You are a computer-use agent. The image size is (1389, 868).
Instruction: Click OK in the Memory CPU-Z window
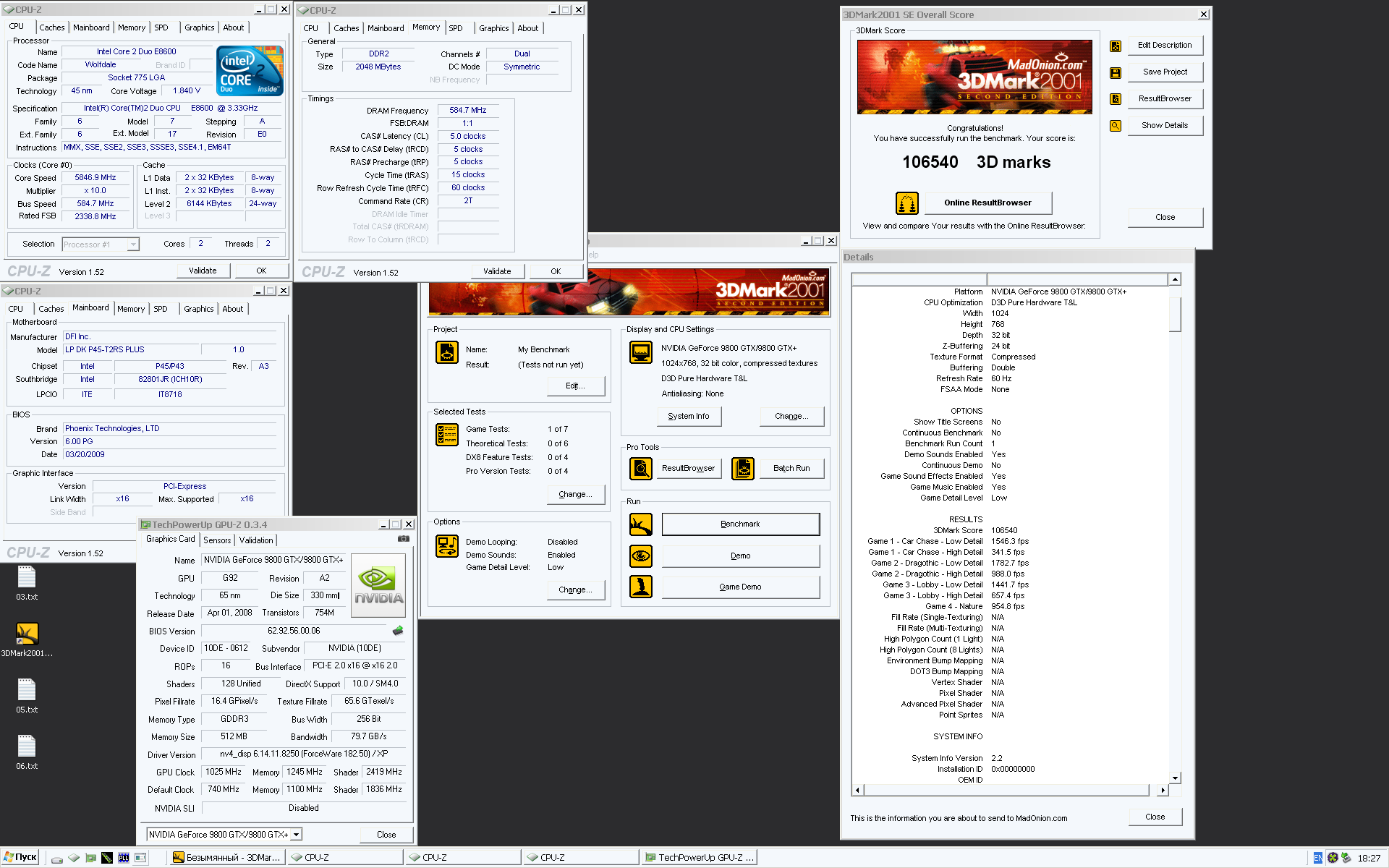tap(556, 271)
